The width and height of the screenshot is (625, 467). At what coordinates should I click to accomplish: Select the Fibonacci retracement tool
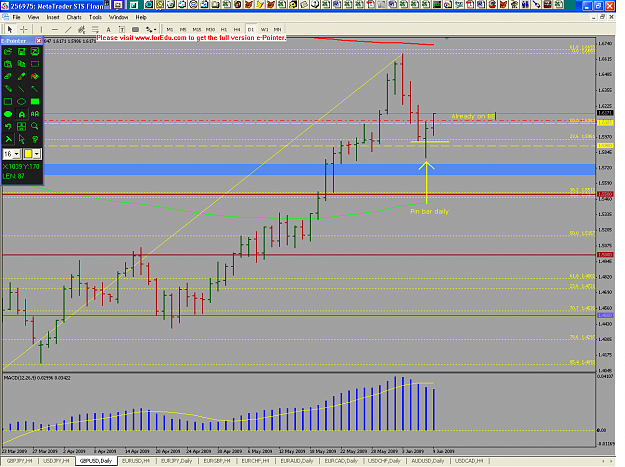click(95, 29)
